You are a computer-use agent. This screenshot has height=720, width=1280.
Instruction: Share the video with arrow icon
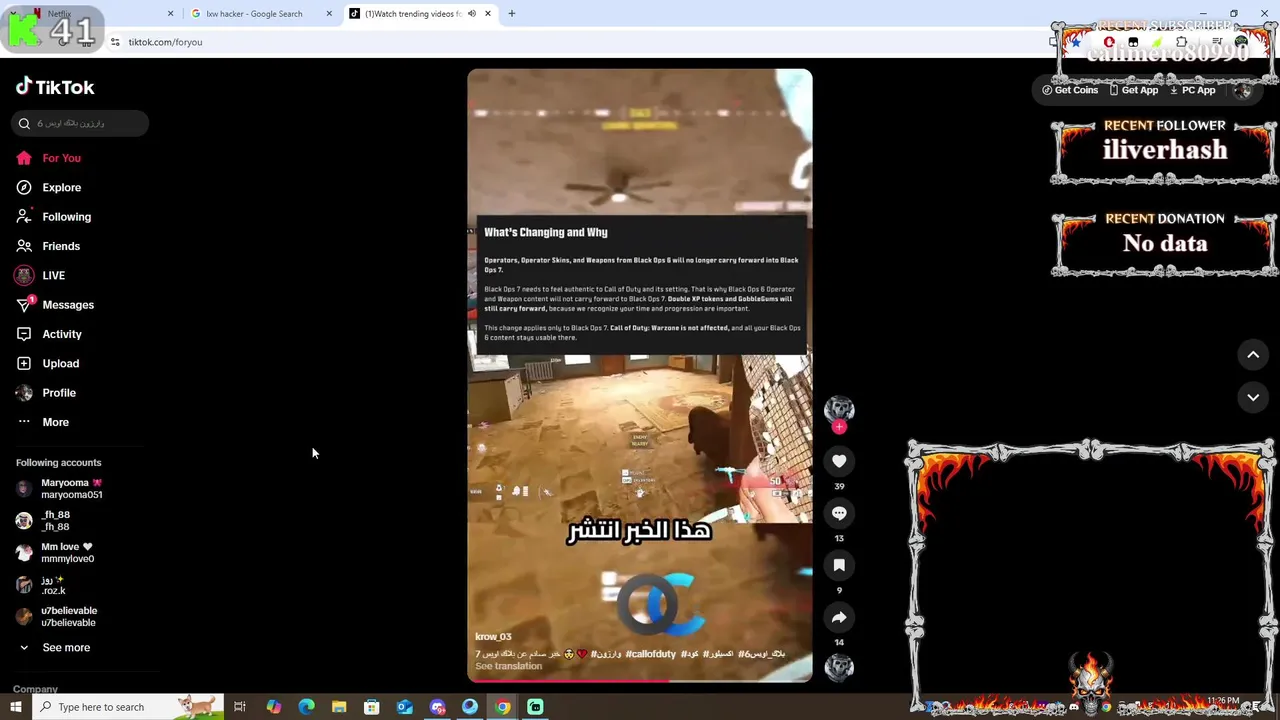click(839, 617)
